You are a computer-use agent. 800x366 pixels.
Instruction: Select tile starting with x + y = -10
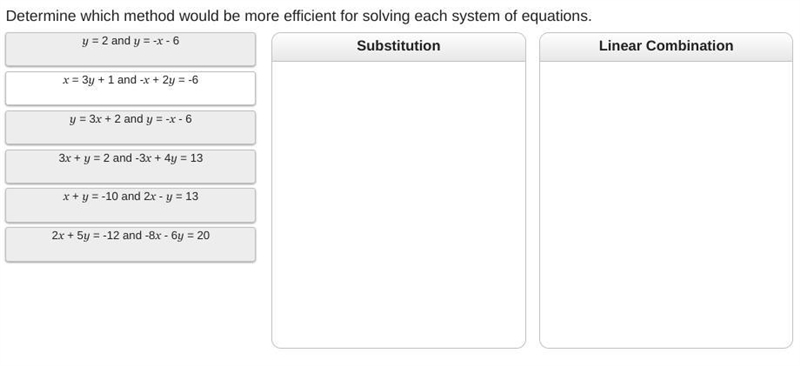coord(131,205)
